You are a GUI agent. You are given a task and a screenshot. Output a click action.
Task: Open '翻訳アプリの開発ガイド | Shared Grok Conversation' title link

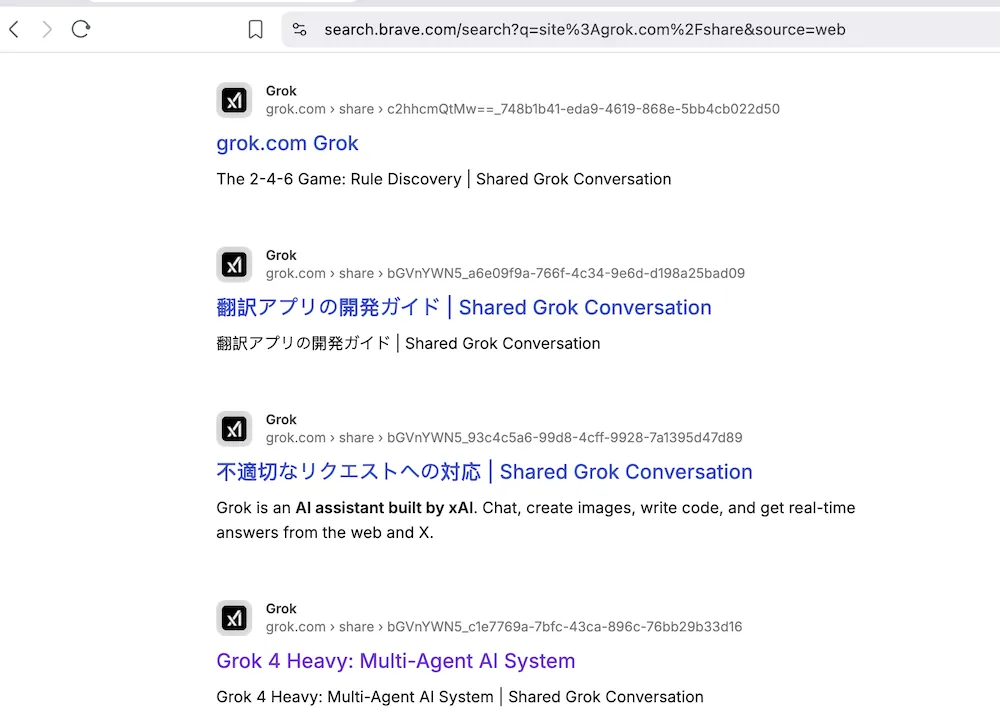(464, 307)
